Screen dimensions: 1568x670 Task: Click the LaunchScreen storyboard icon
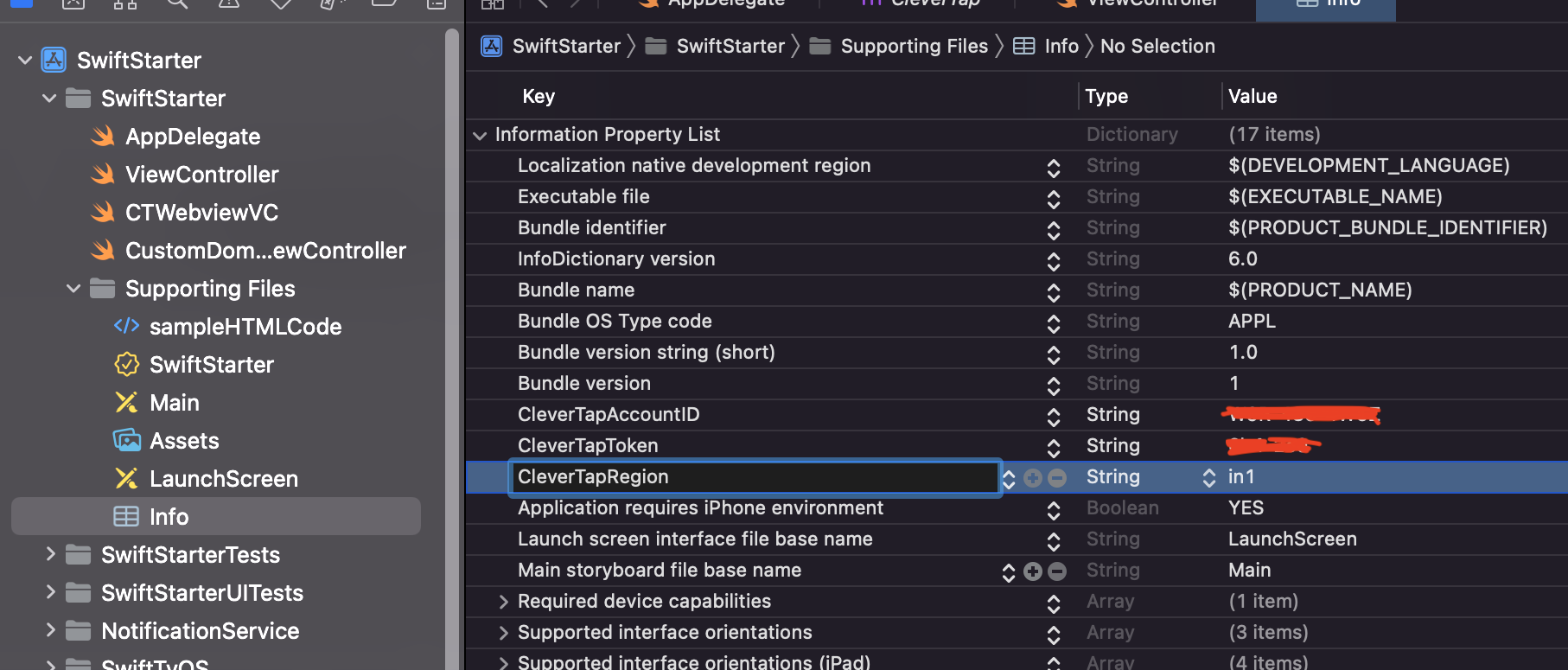coord(126,478)
